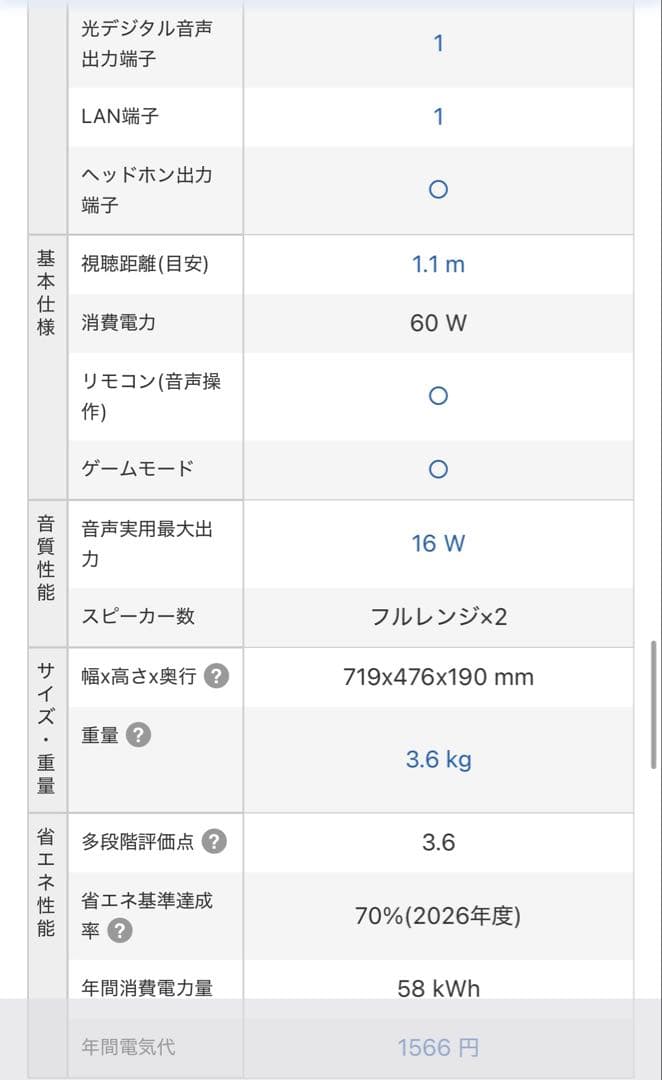Screen dimensions: 662x1080
Task: Open the 1566 円 annual electricity cost link
Action: click(437, 1047)
